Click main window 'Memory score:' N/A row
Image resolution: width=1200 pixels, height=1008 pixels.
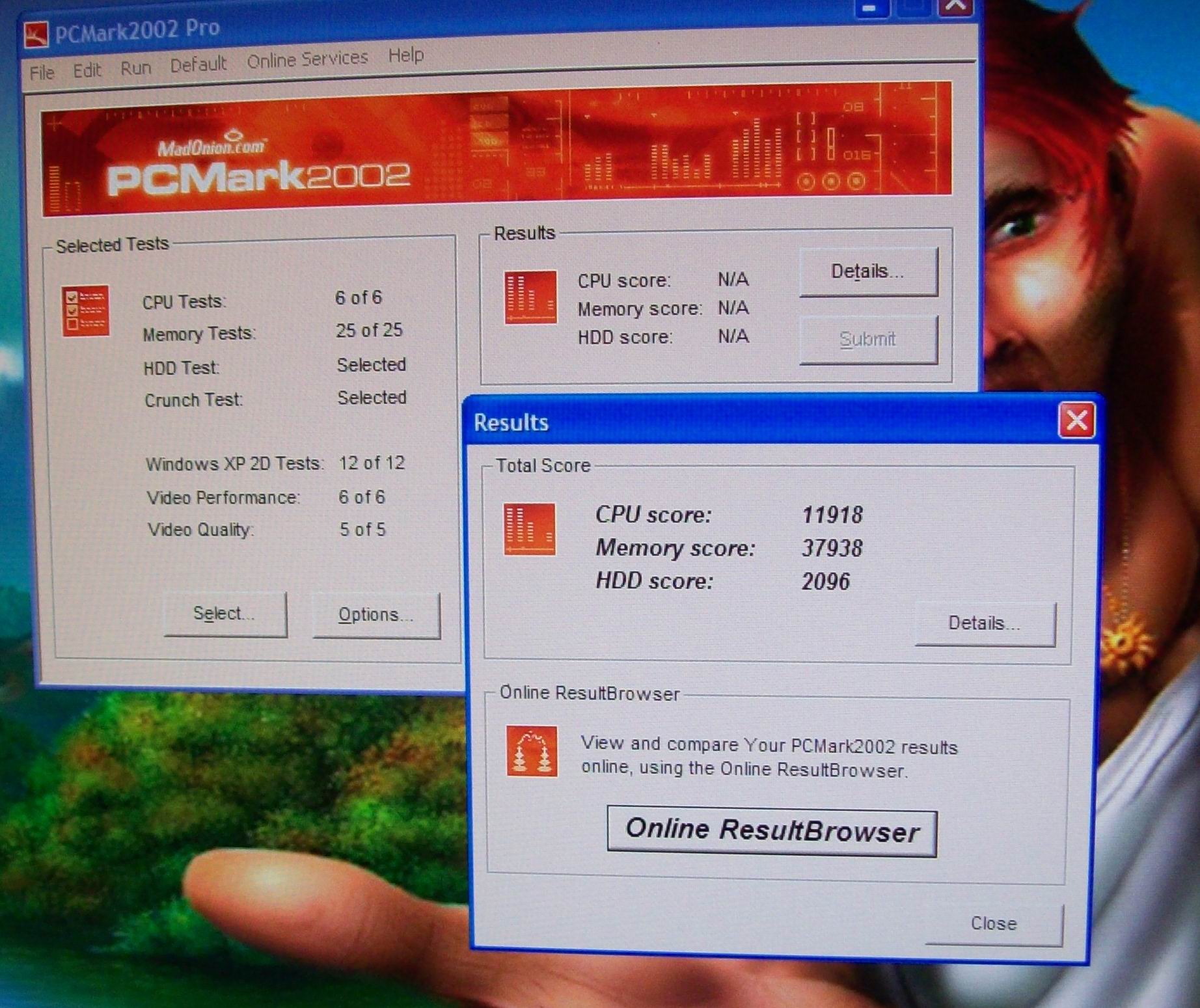(x=663, y=308)
